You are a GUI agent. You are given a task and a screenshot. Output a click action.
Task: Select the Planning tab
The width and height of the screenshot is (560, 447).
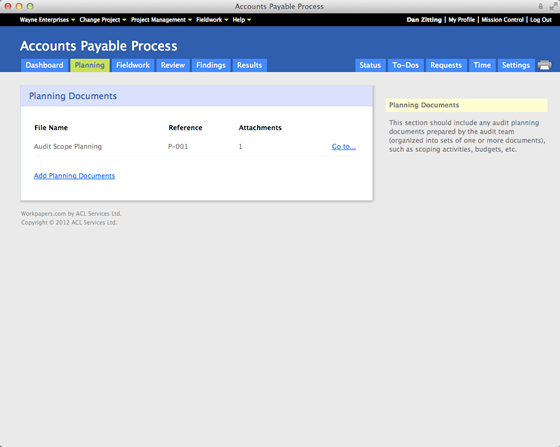(x=90, y=65)
